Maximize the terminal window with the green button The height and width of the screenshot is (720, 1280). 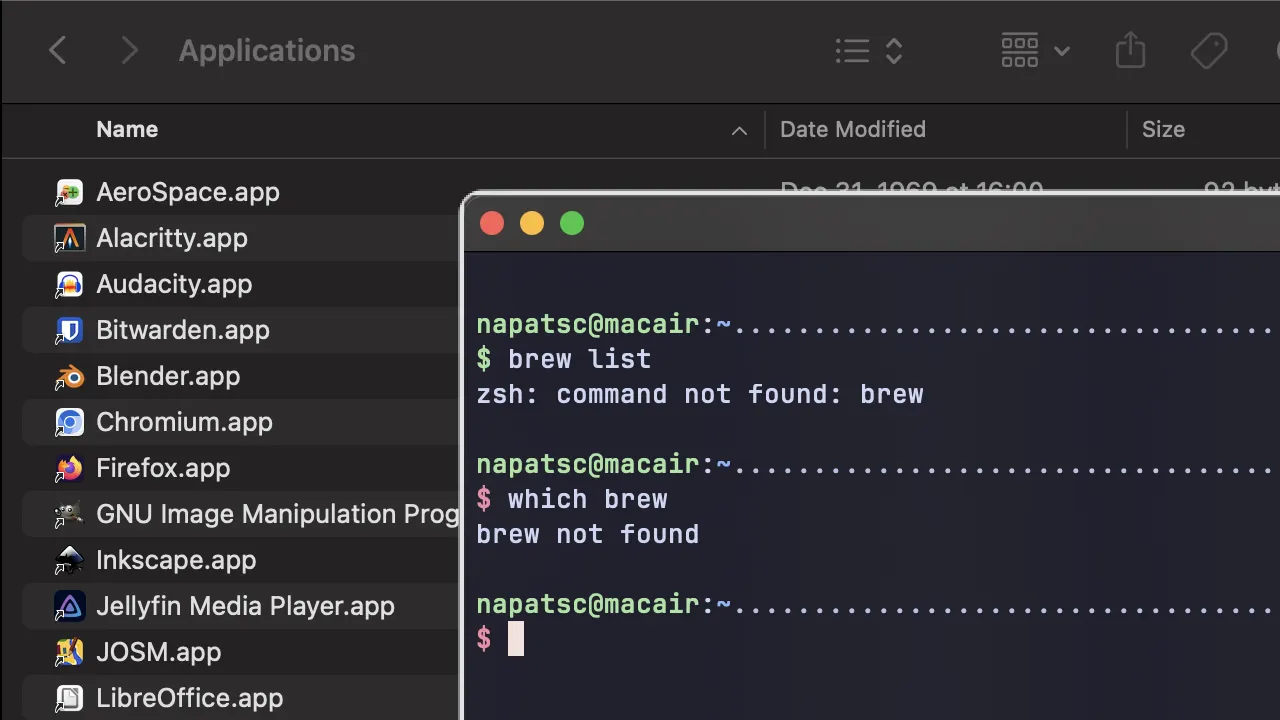click(x=572, y=224)
